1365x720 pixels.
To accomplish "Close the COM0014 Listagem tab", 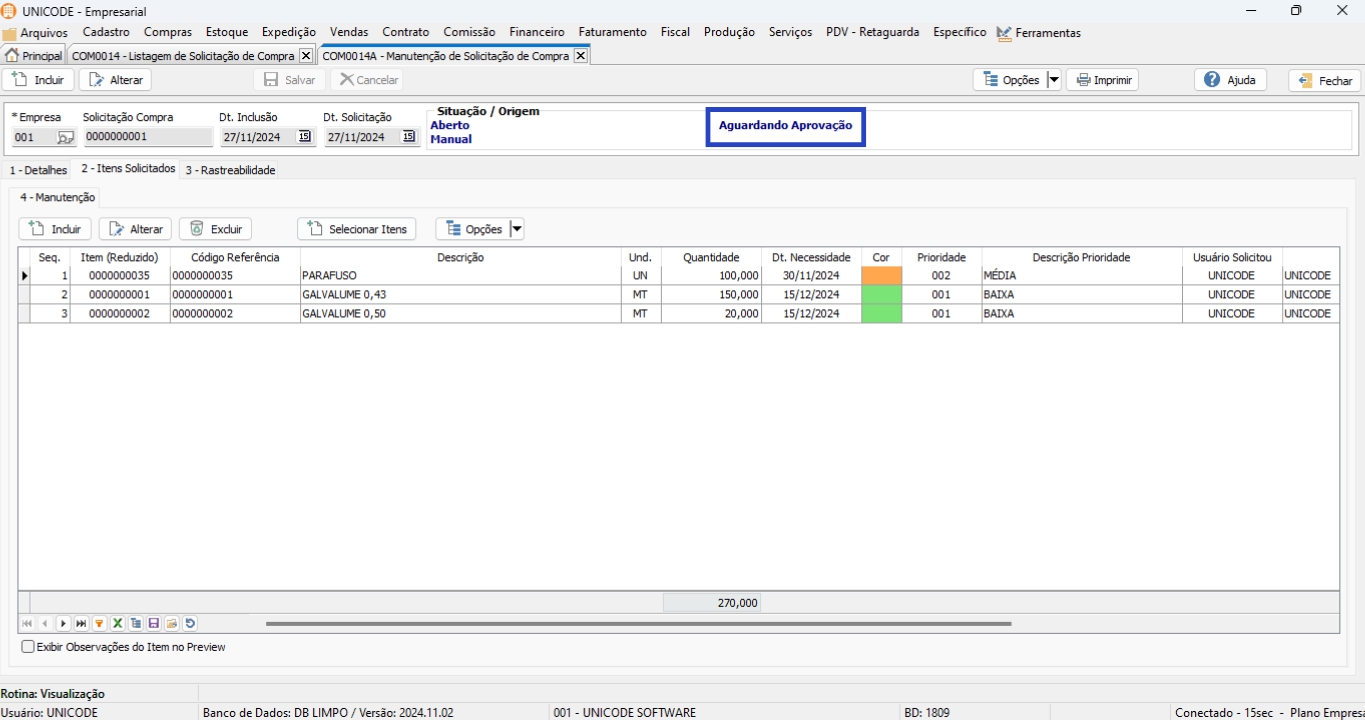I will [306, 56].
